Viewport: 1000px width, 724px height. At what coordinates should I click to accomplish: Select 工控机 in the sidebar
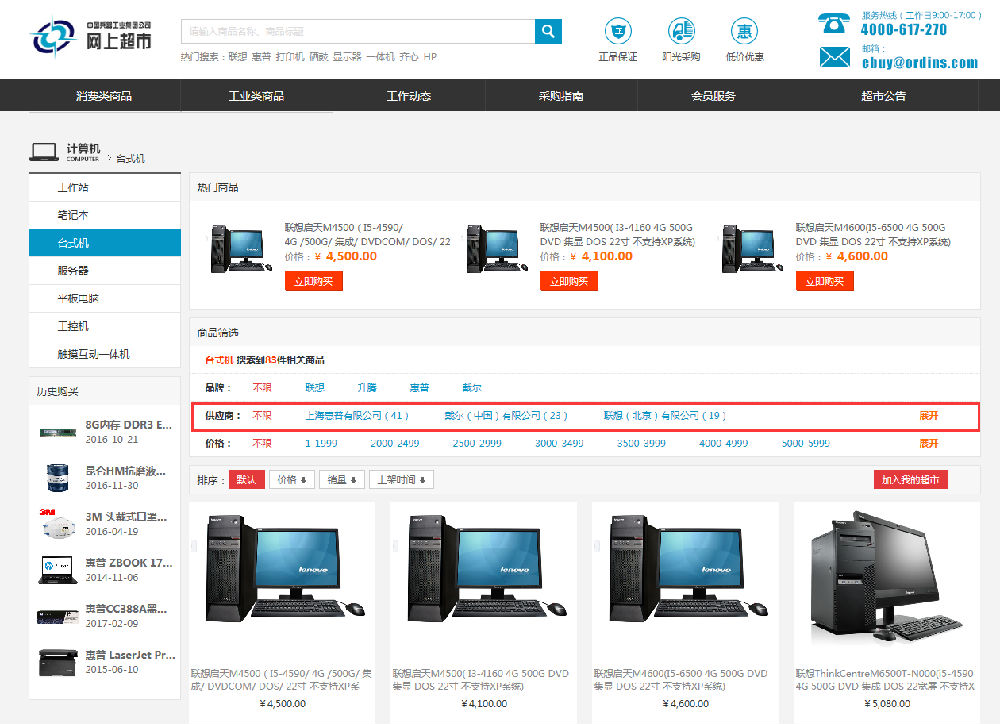tap(105, 326)
